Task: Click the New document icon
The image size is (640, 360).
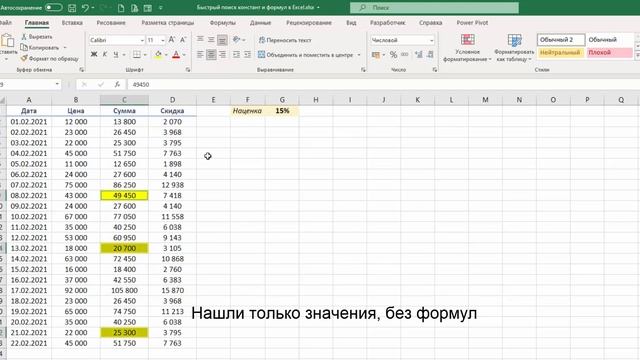Action: point(121,8)
